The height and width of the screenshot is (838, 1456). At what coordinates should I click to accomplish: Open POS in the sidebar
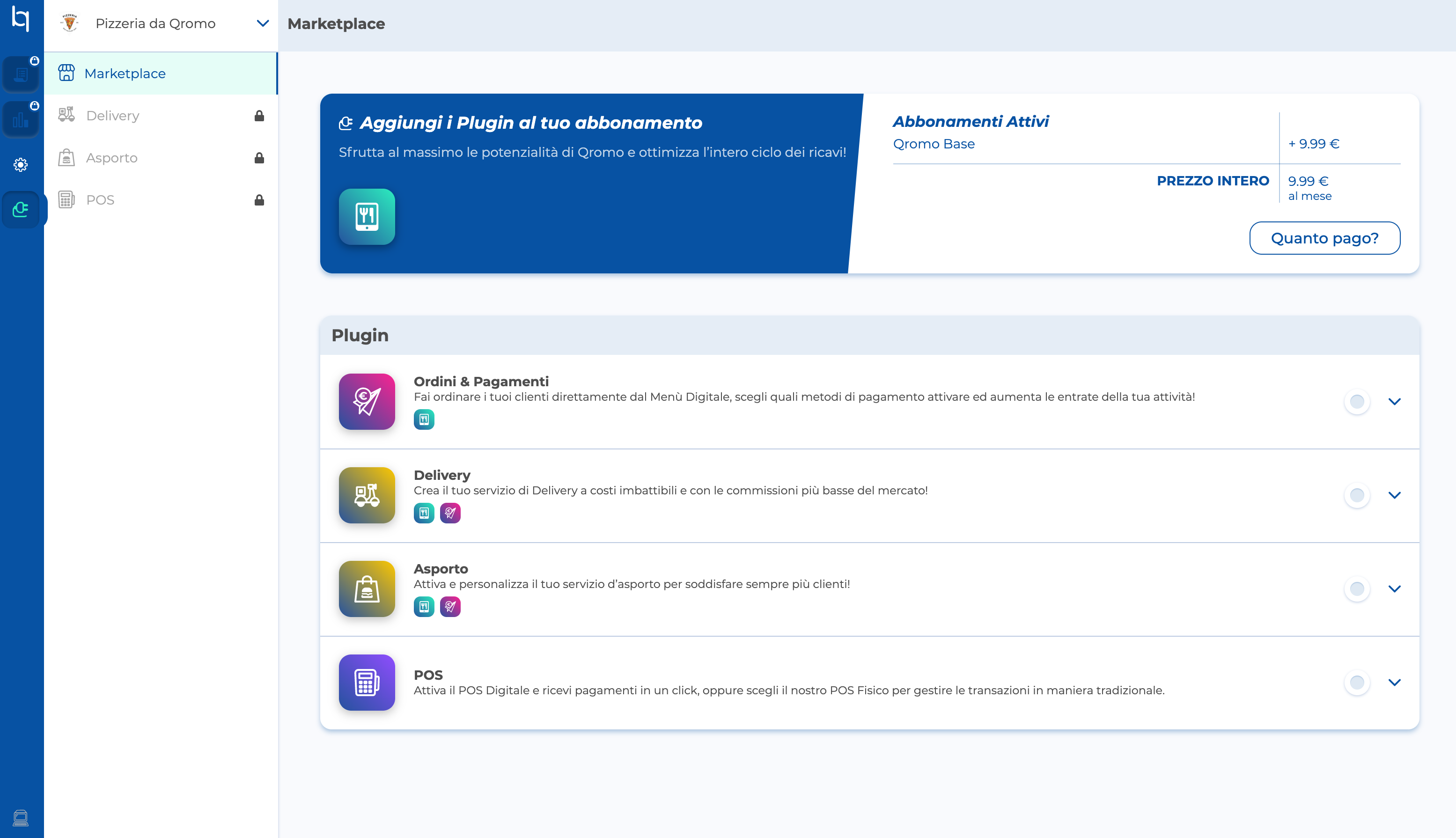coord(161,200)
